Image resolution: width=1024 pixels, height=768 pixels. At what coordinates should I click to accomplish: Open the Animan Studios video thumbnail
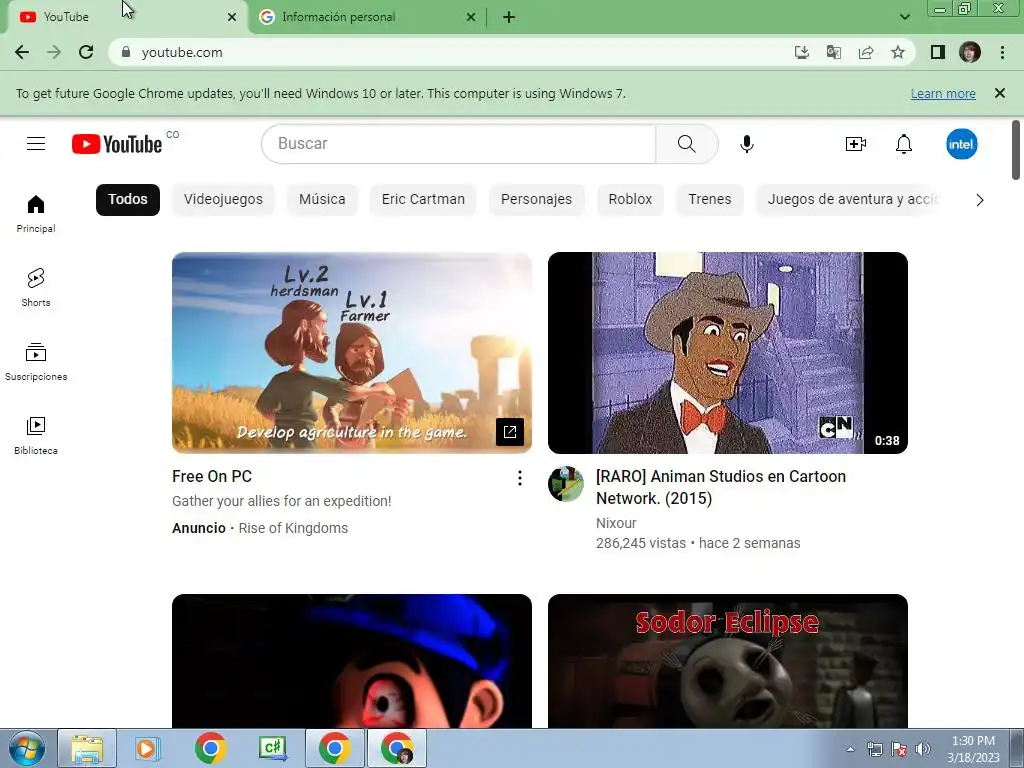point(728,353)
